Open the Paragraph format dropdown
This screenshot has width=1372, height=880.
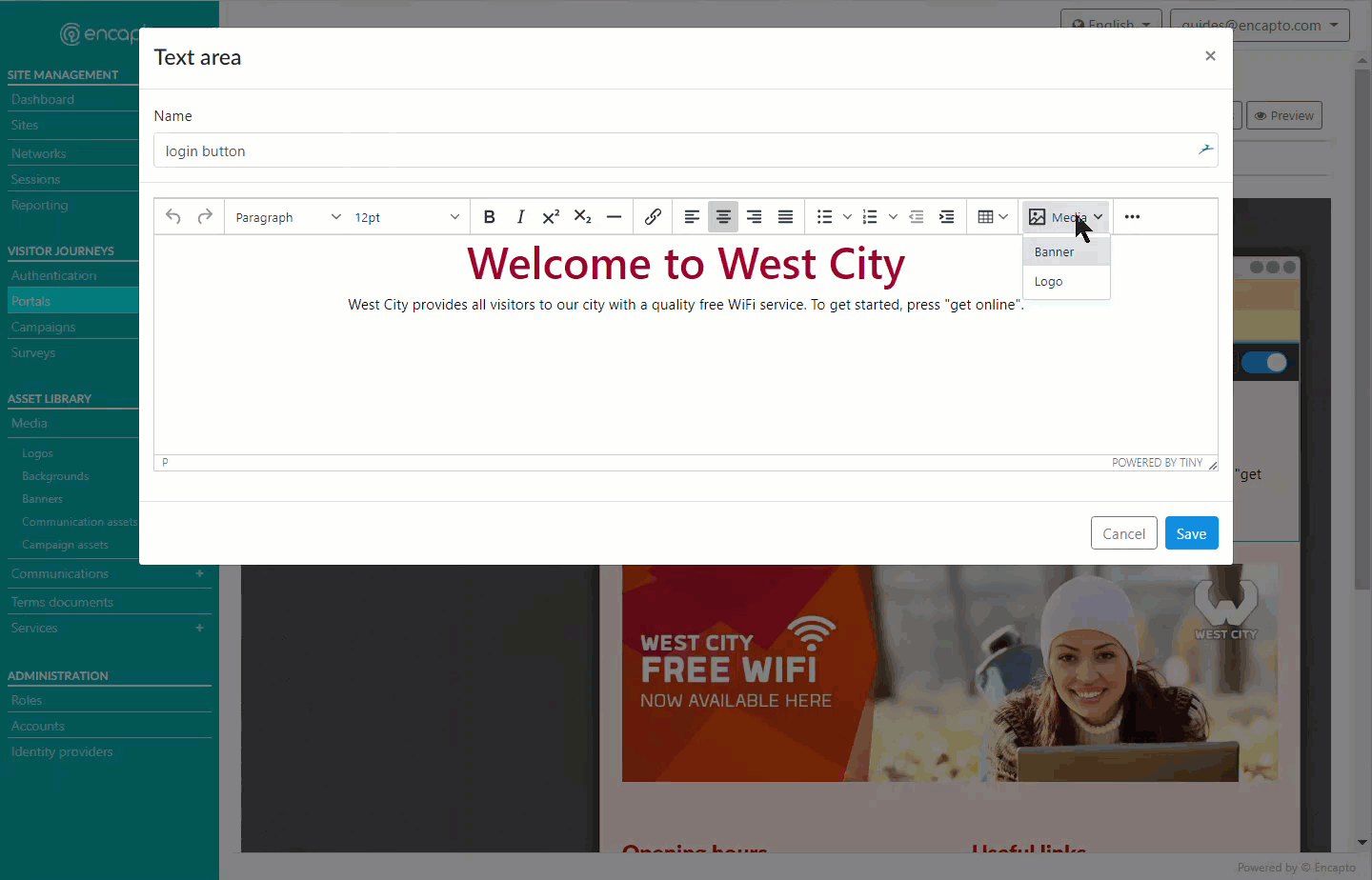288,217
